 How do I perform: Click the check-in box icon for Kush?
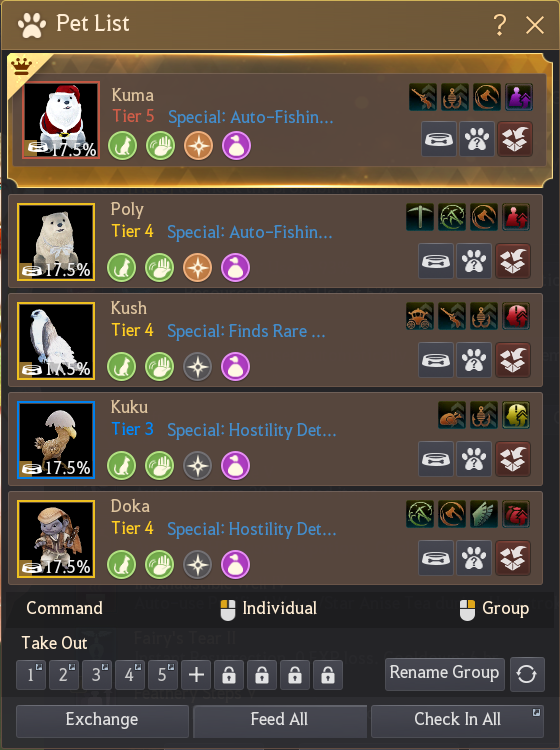tap(513, 360)
